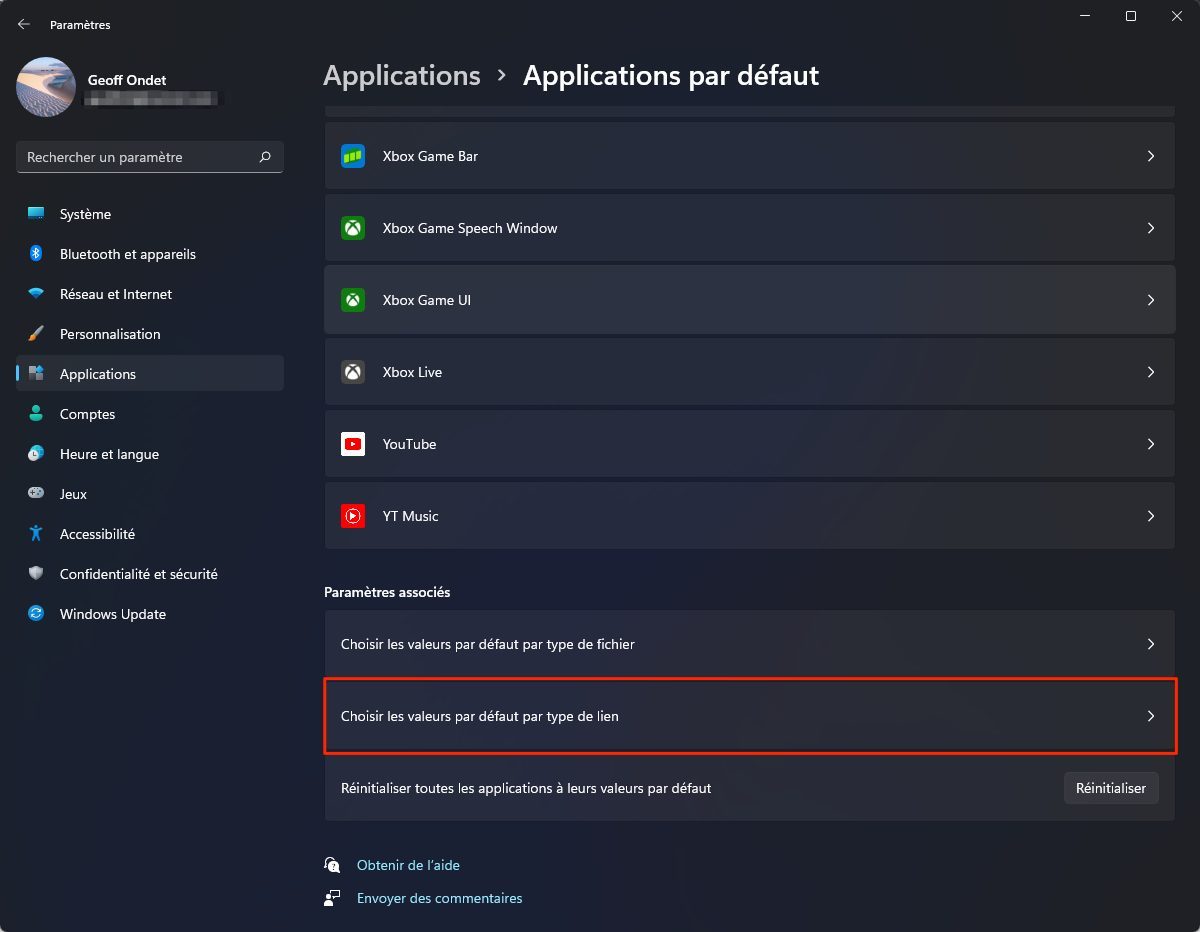The height and width of the screenshot is (932, 1200).
Task: Click the Accessibilité figure icon
Action: coord(36,534)
